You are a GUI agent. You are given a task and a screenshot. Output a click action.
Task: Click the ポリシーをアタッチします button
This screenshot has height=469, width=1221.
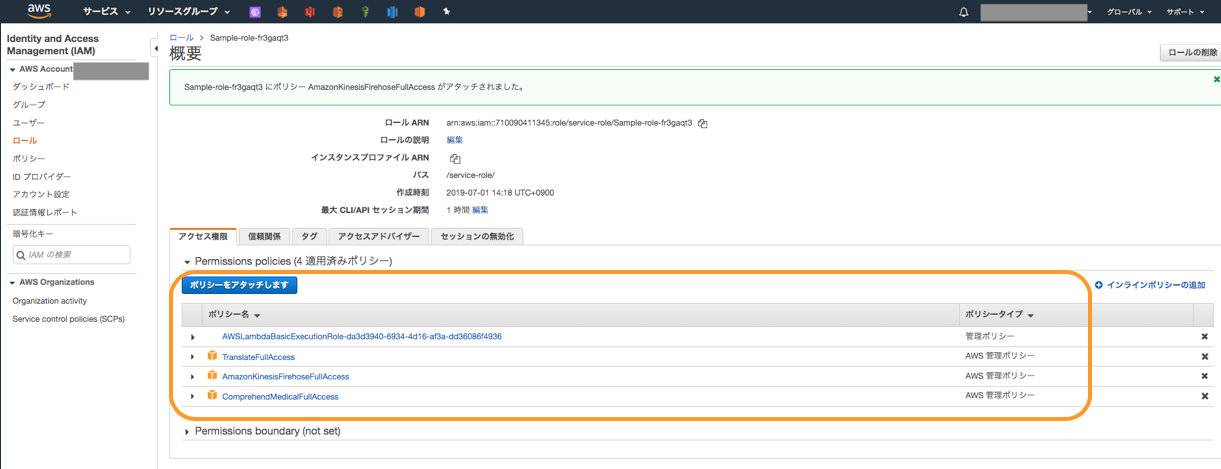click(x=239, y=285)
